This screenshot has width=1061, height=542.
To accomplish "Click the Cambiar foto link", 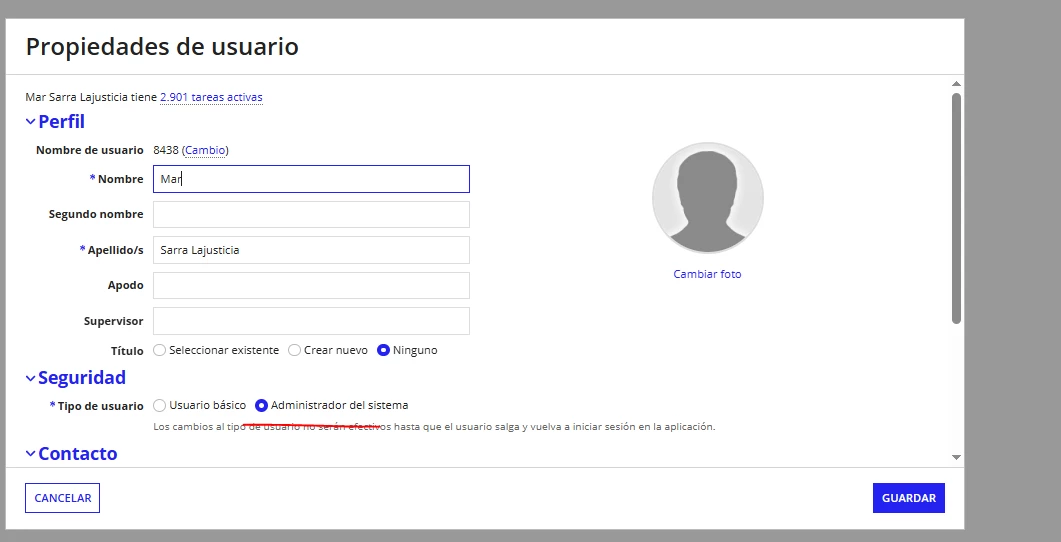I will (x=707, y=274).
